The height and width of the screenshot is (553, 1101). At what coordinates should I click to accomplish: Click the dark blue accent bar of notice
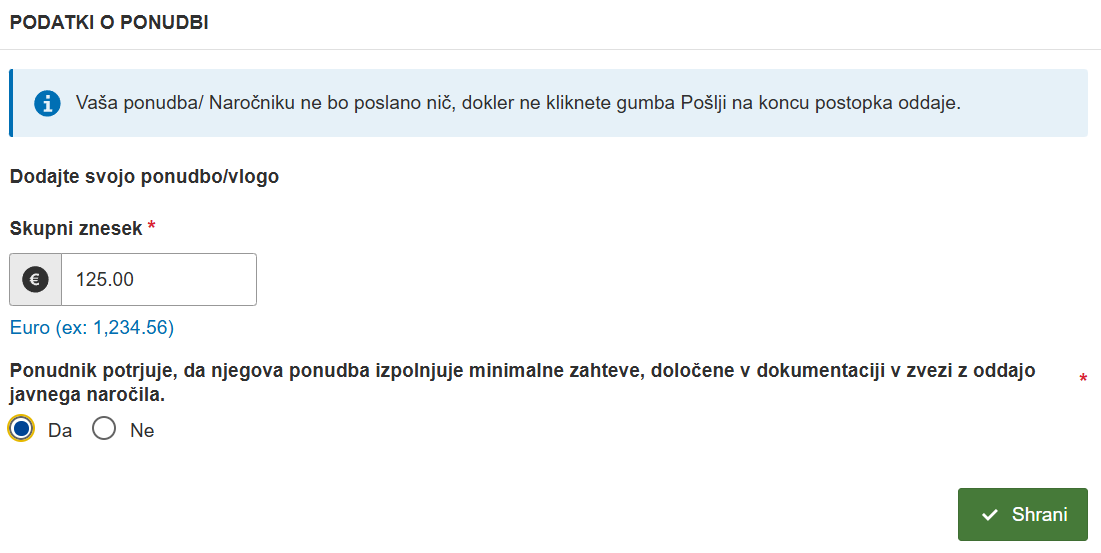click(11, 103)
